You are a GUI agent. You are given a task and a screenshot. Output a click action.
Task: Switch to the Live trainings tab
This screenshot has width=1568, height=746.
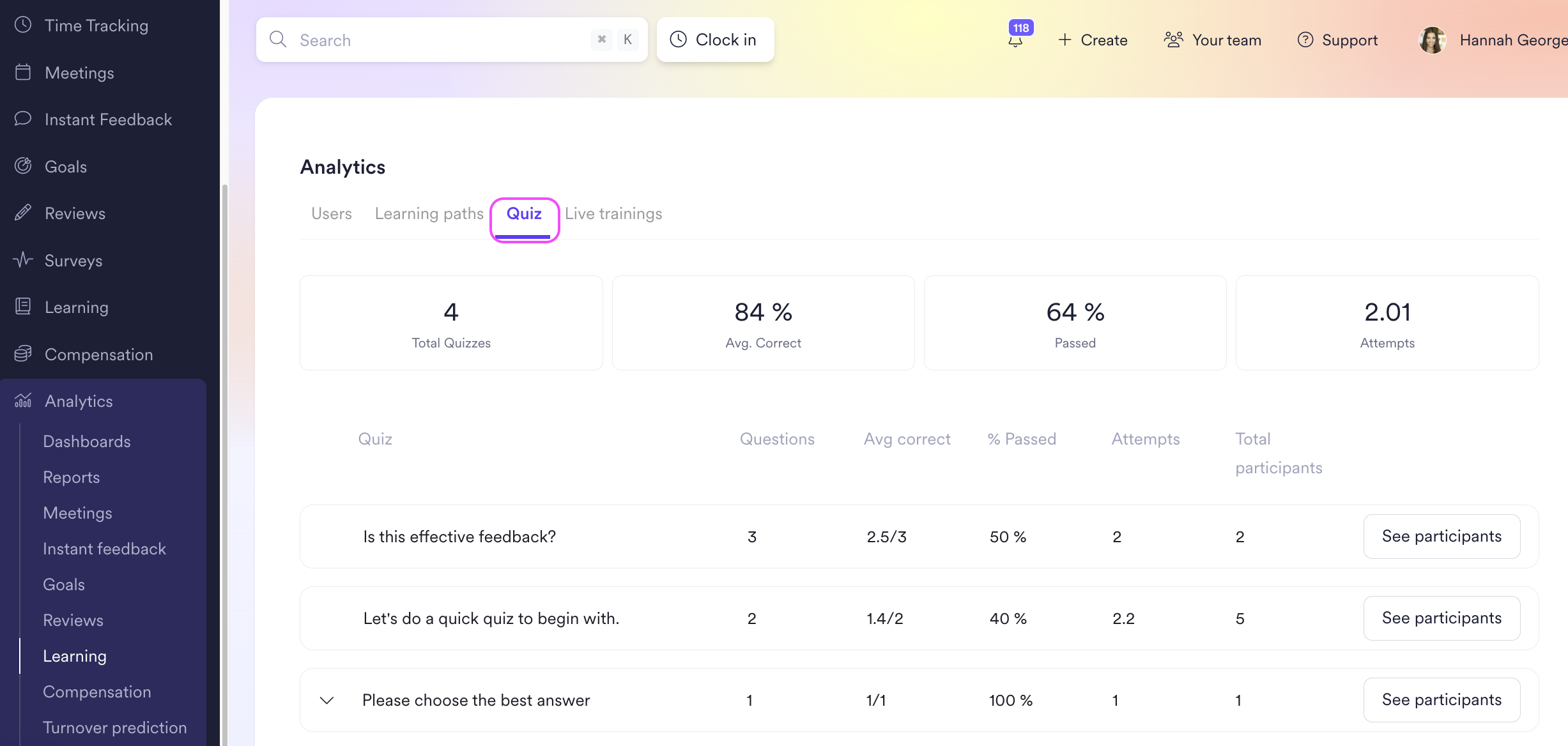click(x=613, y=213)
